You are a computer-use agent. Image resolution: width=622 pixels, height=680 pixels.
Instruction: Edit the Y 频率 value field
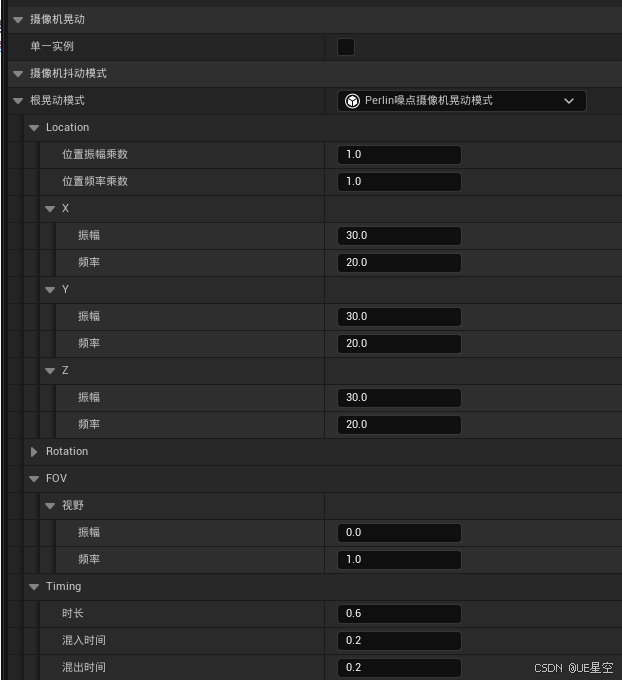pos(399,344)
